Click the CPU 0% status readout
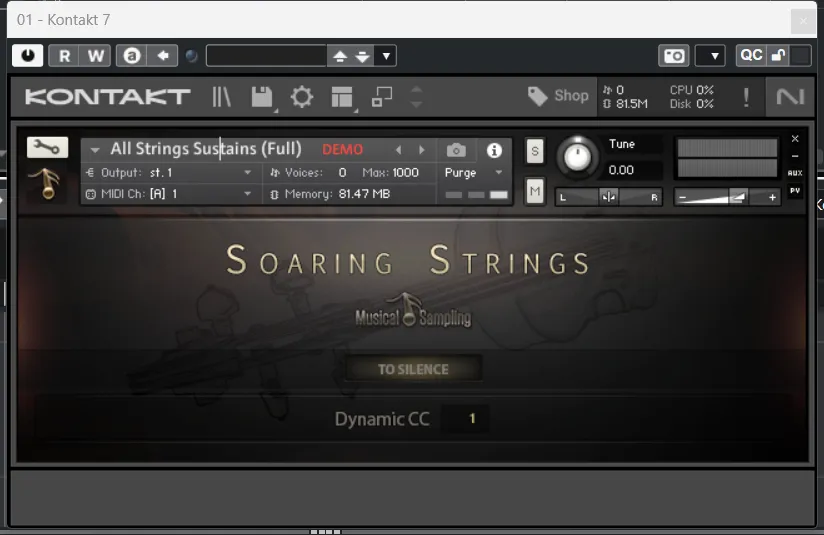 pyautogui.click(x=692, y=90)
